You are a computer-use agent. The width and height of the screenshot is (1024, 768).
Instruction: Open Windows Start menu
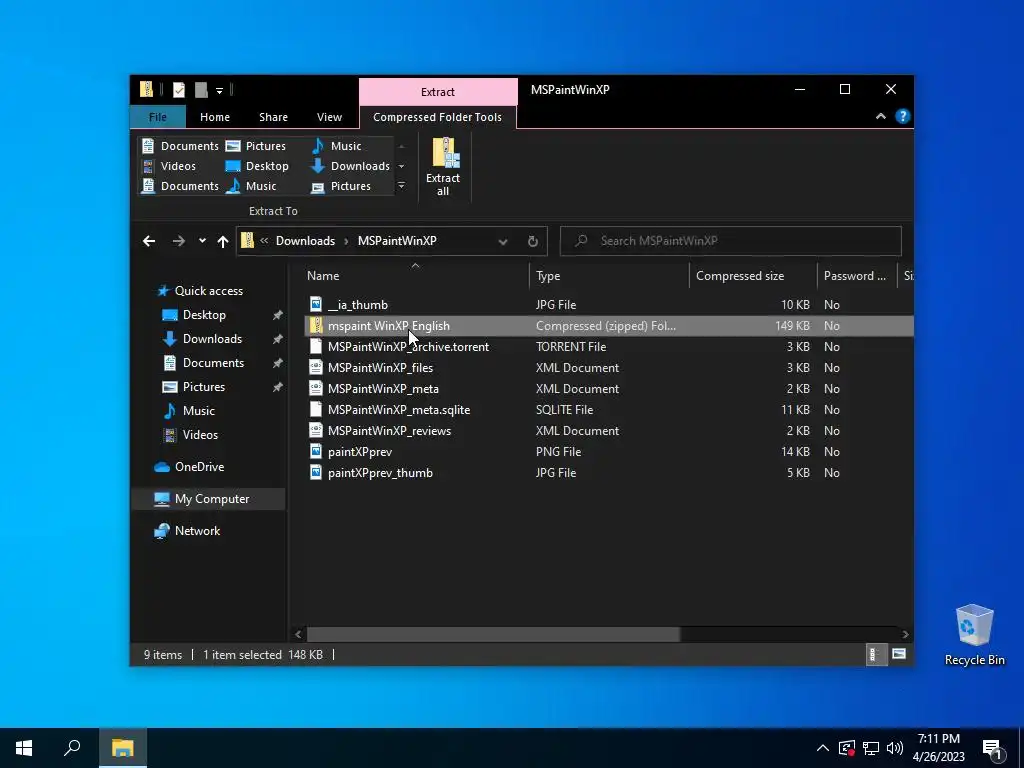point(24,748)
